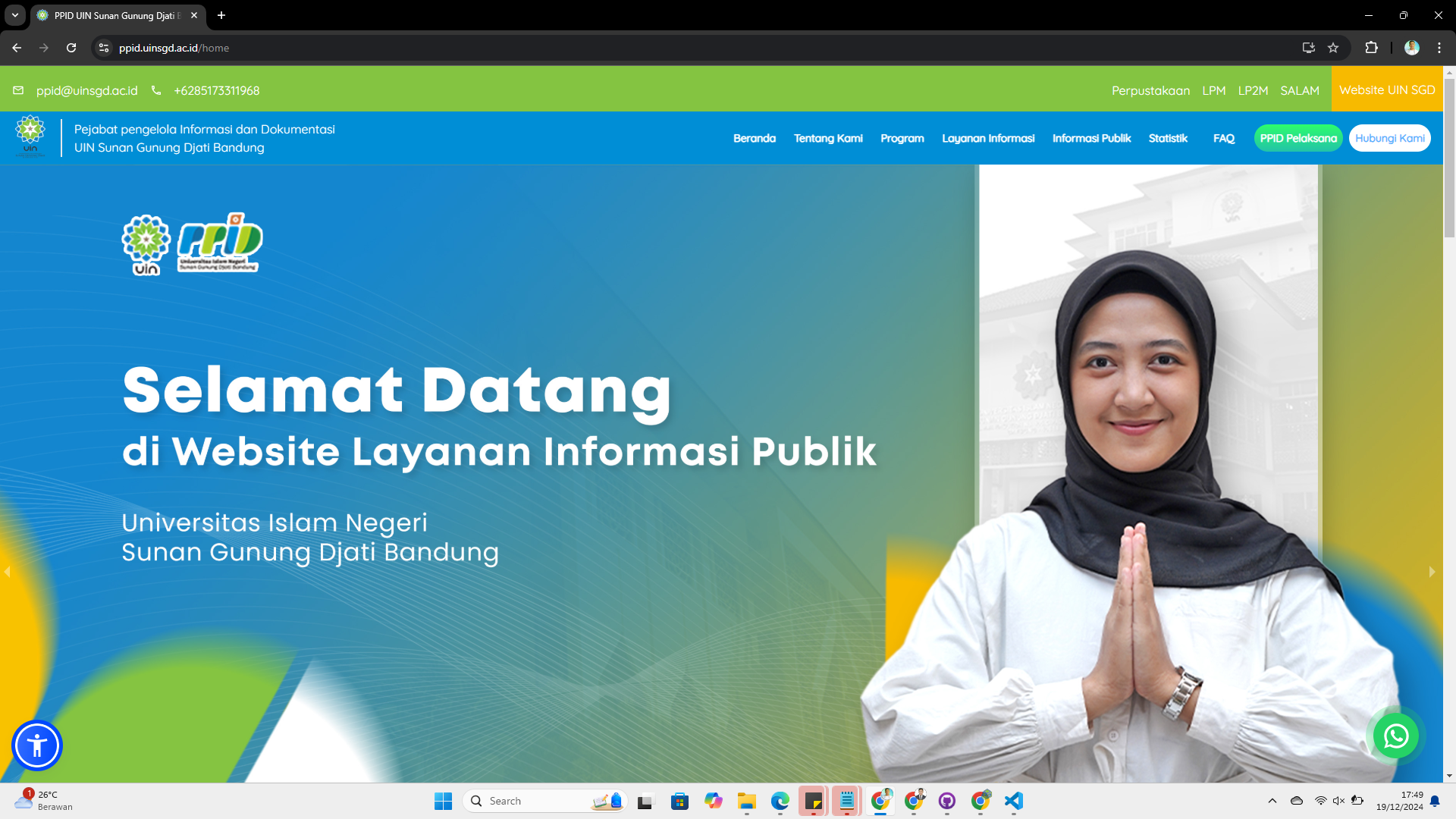Click the ppid@uinsgd.ac.id email address
The image size is (1456, 819).
pos(87,90)
